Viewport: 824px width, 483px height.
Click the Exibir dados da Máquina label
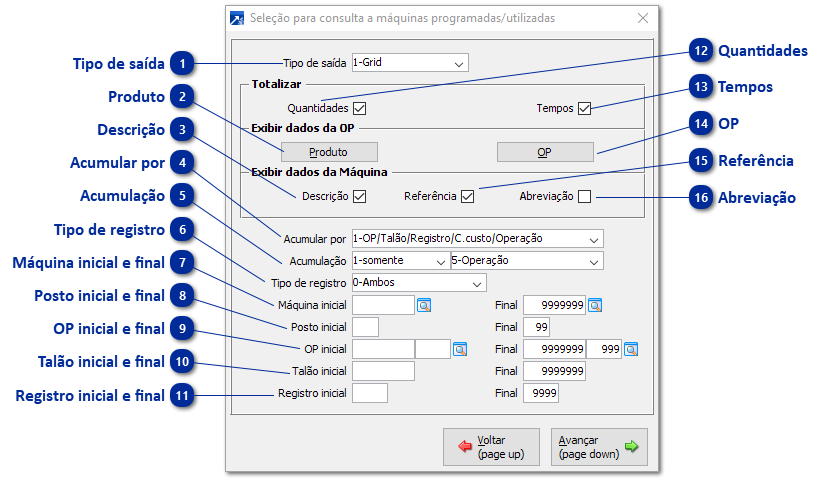click(x=319, y=172)
